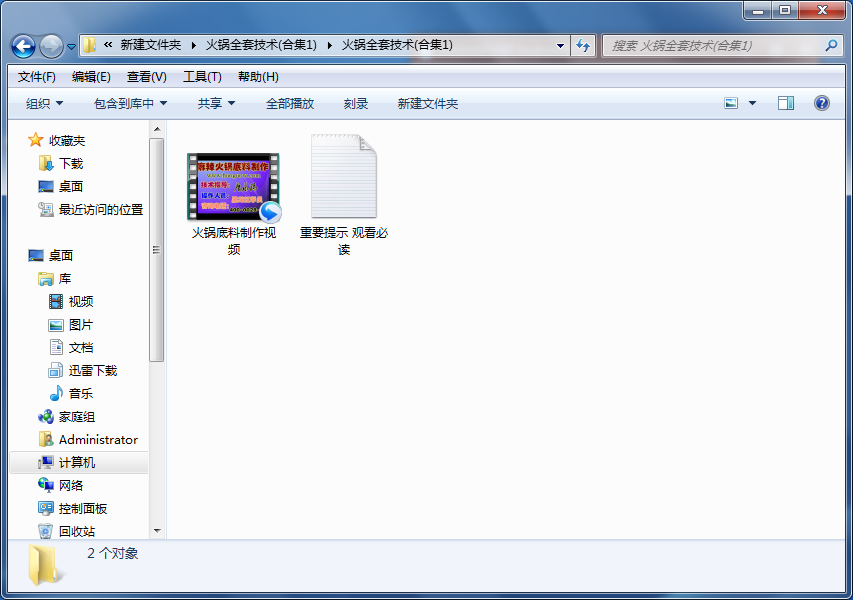The height and width of the screenshot is (600, 853).
Task: Open the help question mark icon
Action: pos(822,103)
